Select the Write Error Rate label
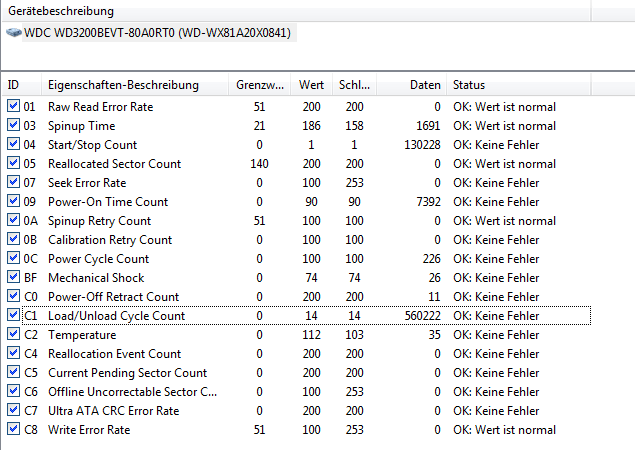 [x=89, y=430]
